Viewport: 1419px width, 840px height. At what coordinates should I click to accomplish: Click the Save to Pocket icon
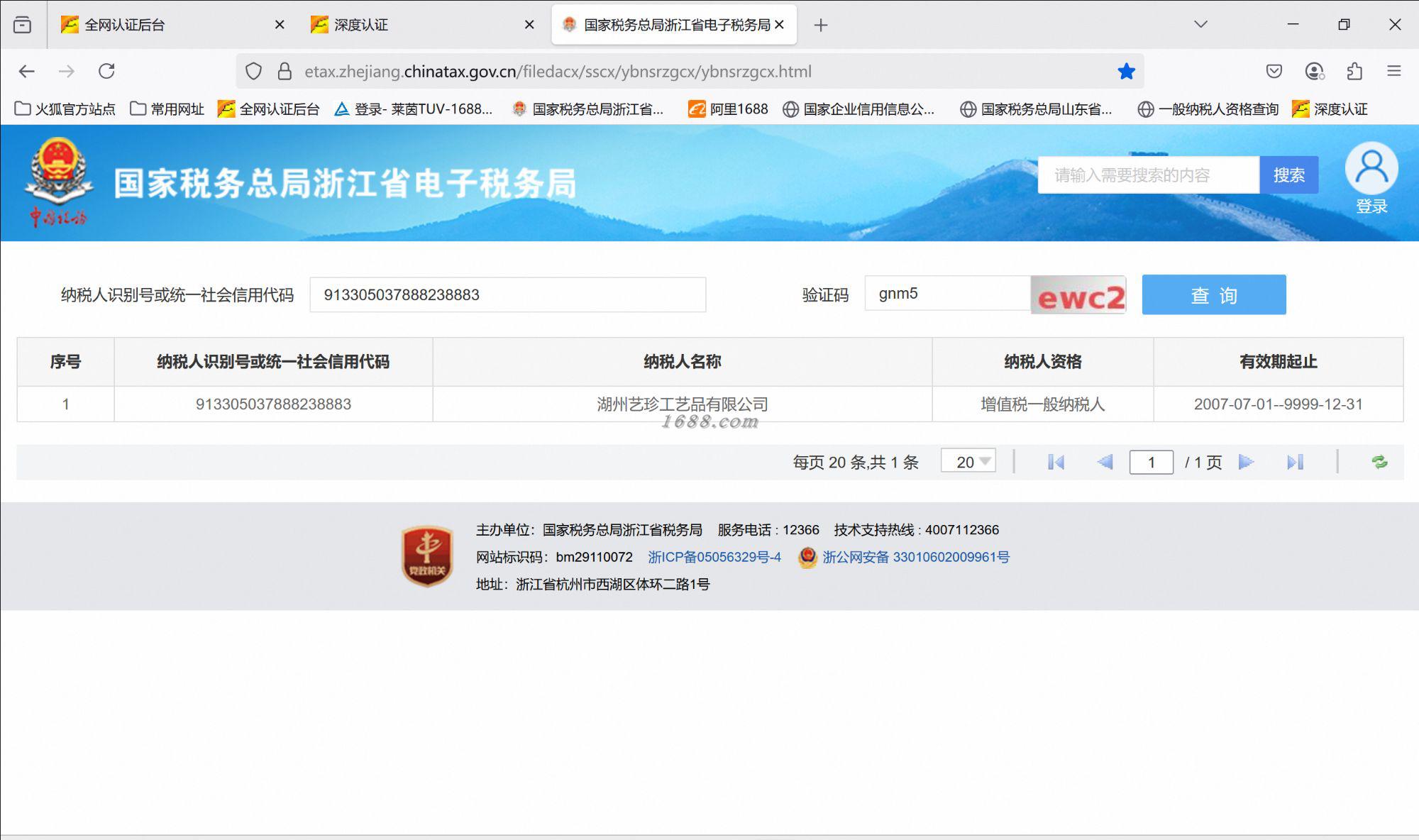tap(1274, 71)
